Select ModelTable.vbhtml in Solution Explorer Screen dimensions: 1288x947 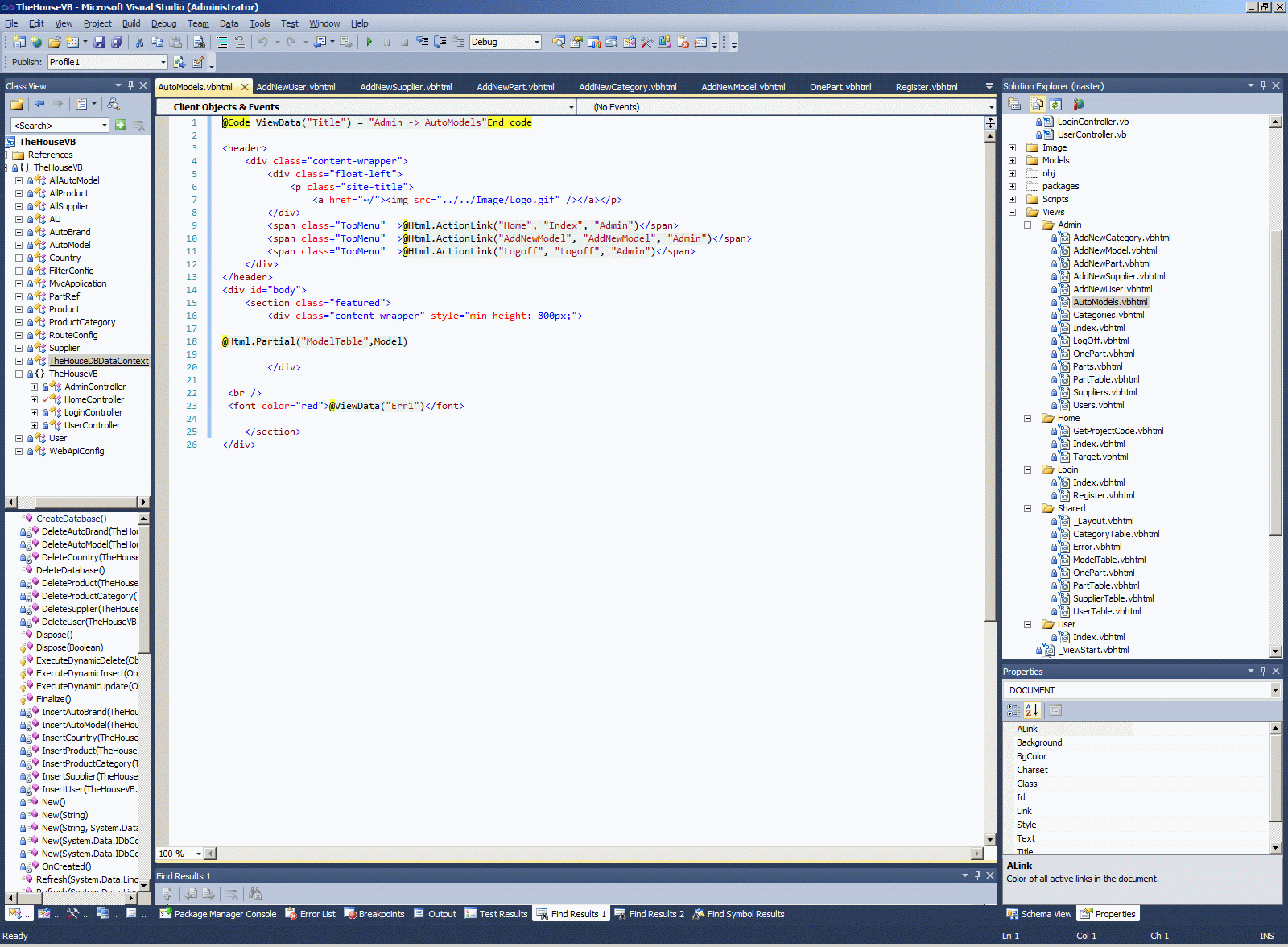coord(1108,560)
